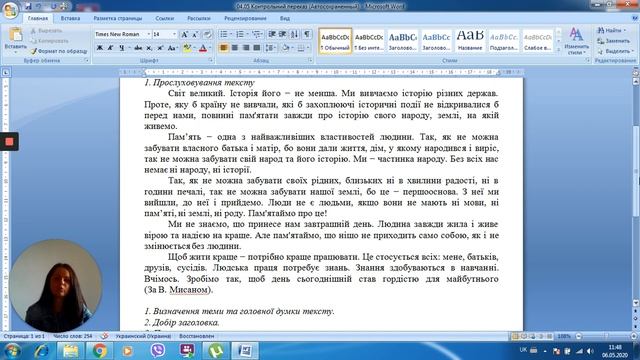Expand the Шрифт dialog launcher
The image size is (640, 360).
point(211,60)
